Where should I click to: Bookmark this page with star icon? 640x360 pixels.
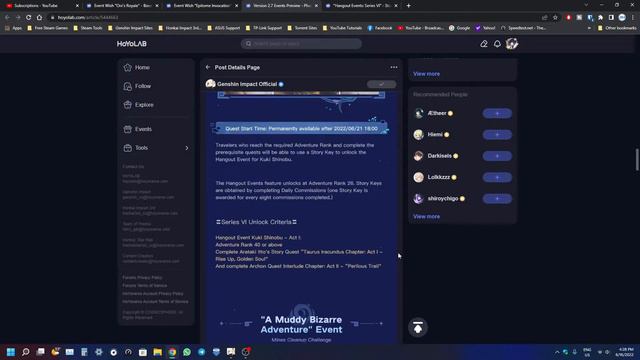(555, 18)
